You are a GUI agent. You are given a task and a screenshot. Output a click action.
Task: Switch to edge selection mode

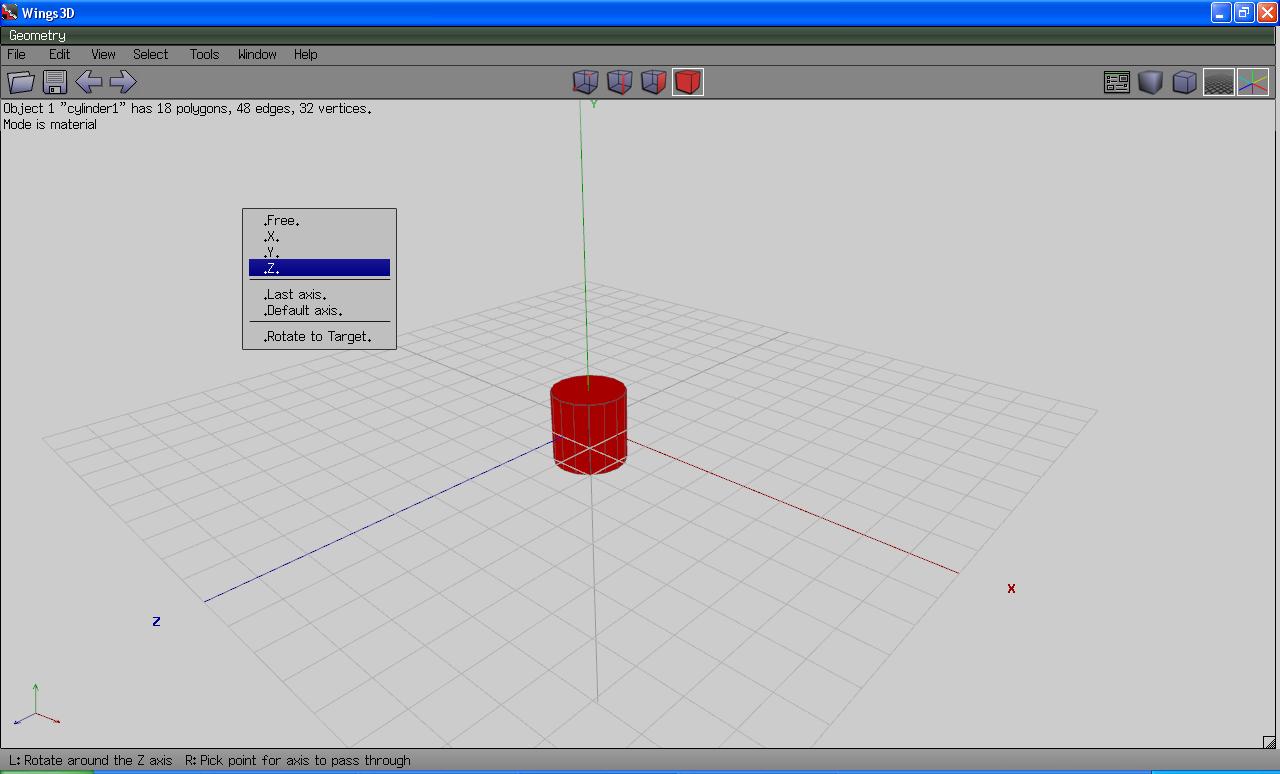coord(619,82)
